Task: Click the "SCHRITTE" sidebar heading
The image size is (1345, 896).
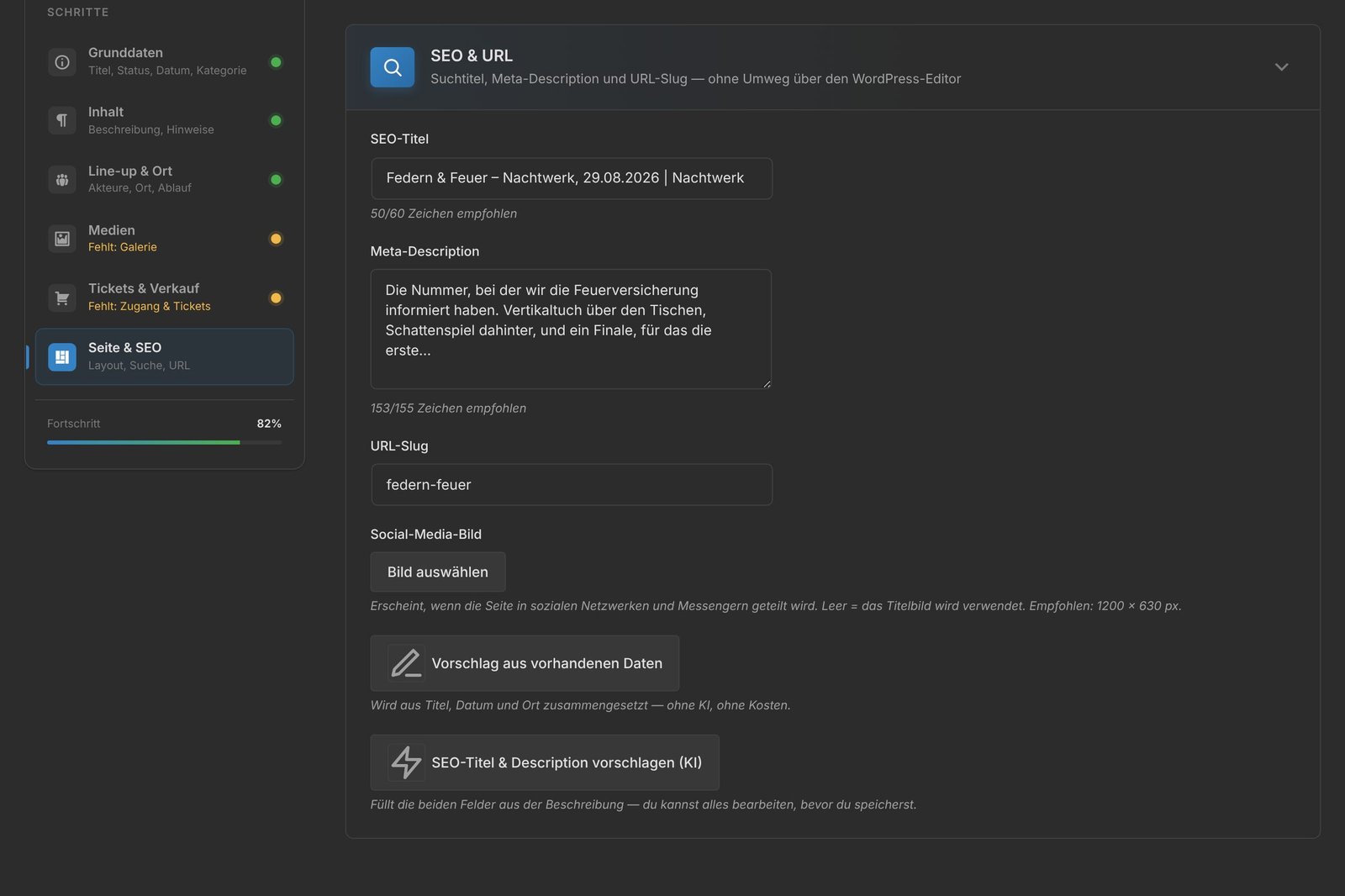Action: click(78, 13)
